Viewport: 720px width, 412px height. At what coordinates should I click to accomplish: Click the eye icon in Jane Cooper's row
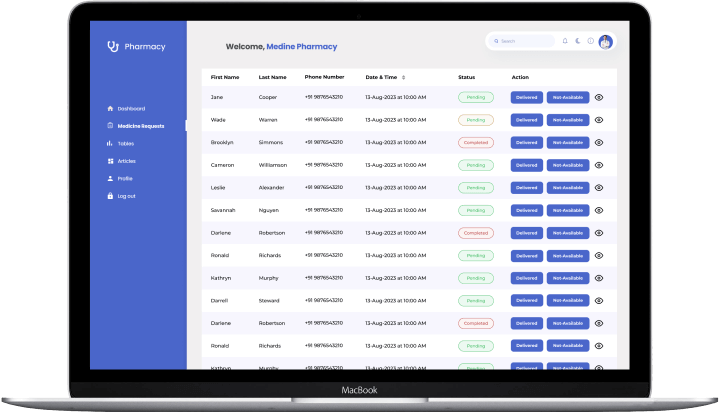pyautogui.click(x=599, y=97)
